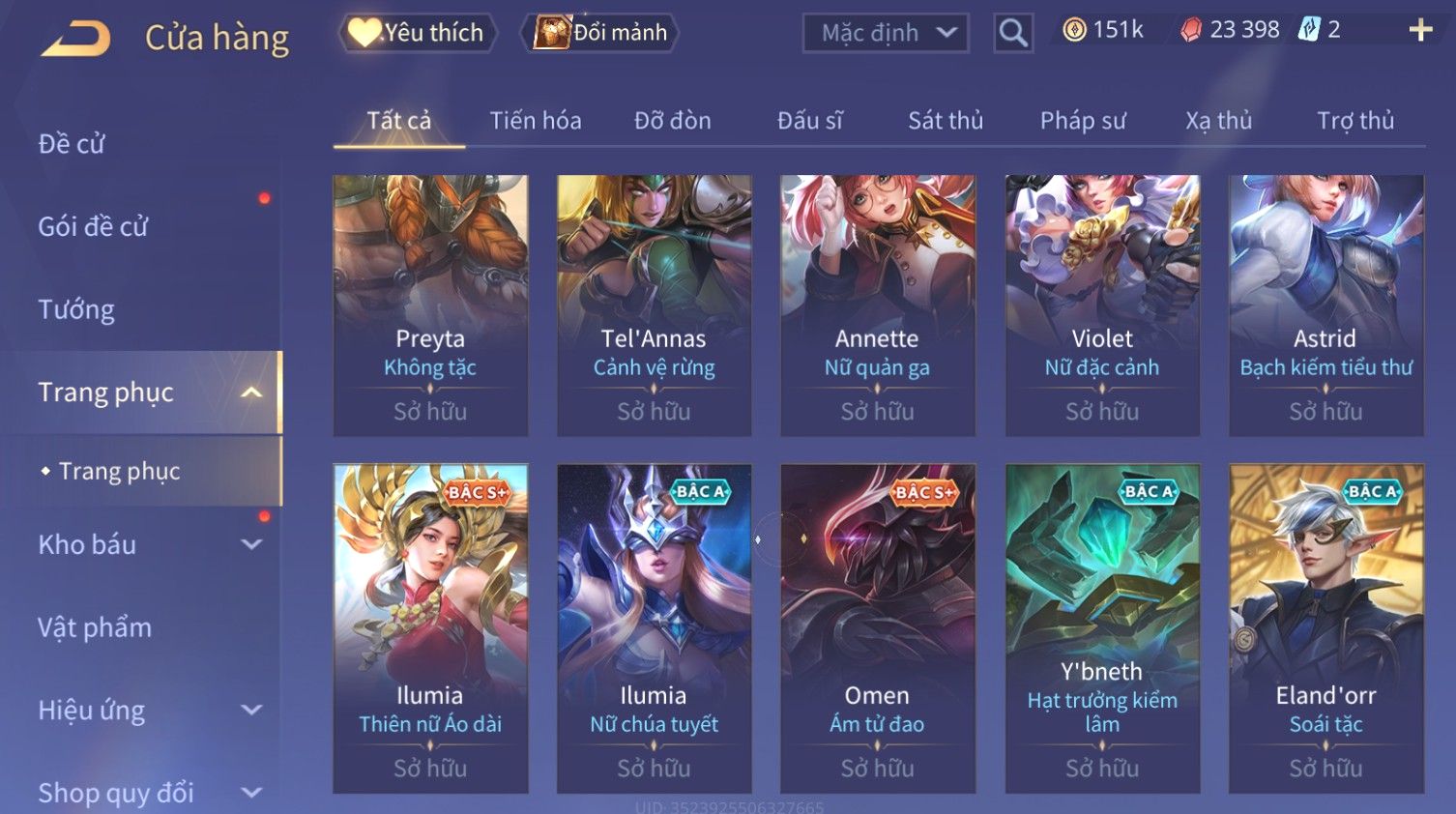This screenshot has height=814, width=1456.
Task: Switch to the Sát thủ tab
Action: tap(946, 121)
